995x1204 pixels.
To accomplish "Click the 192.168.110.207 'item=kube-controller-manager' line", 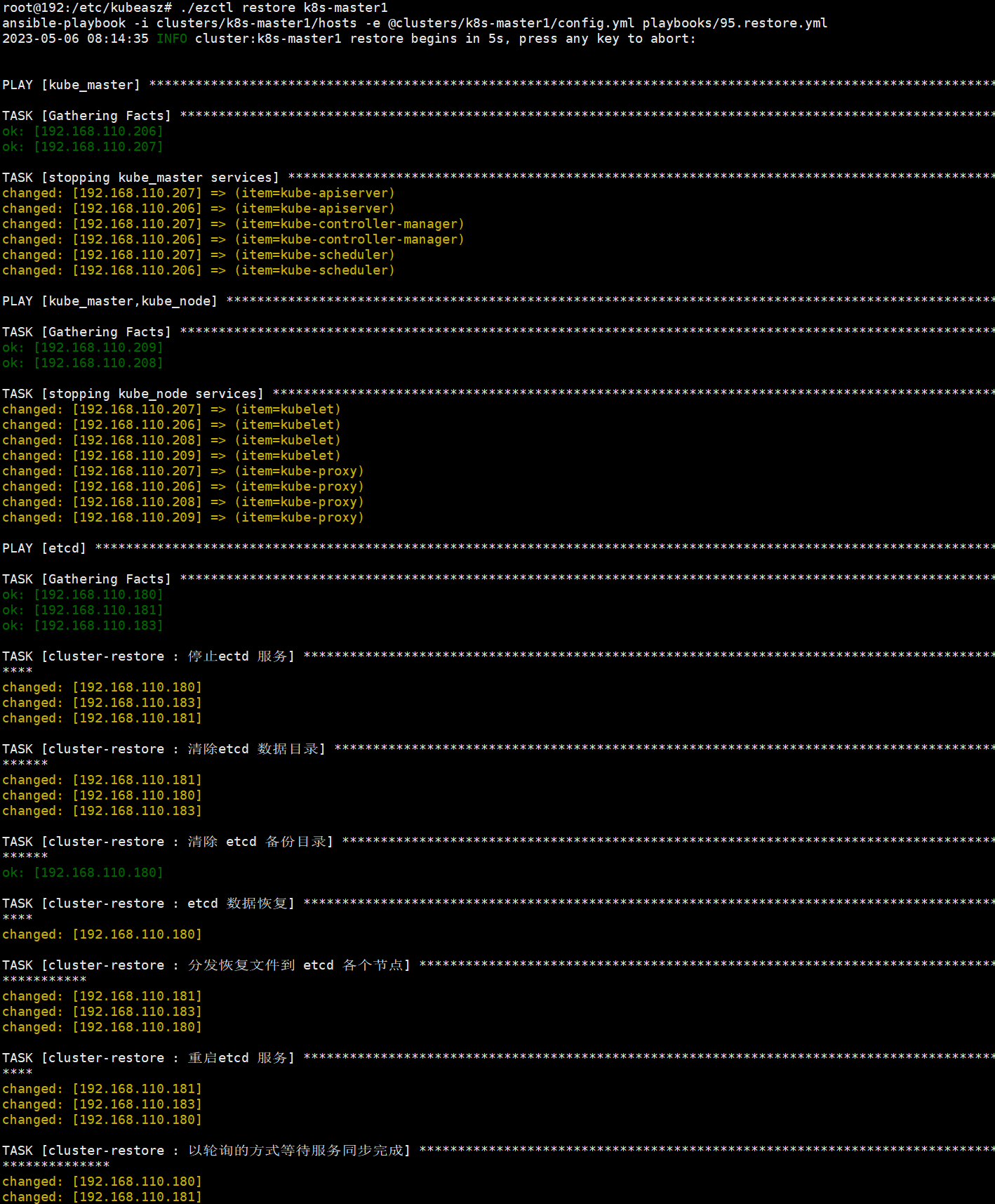I will [233, 224].
